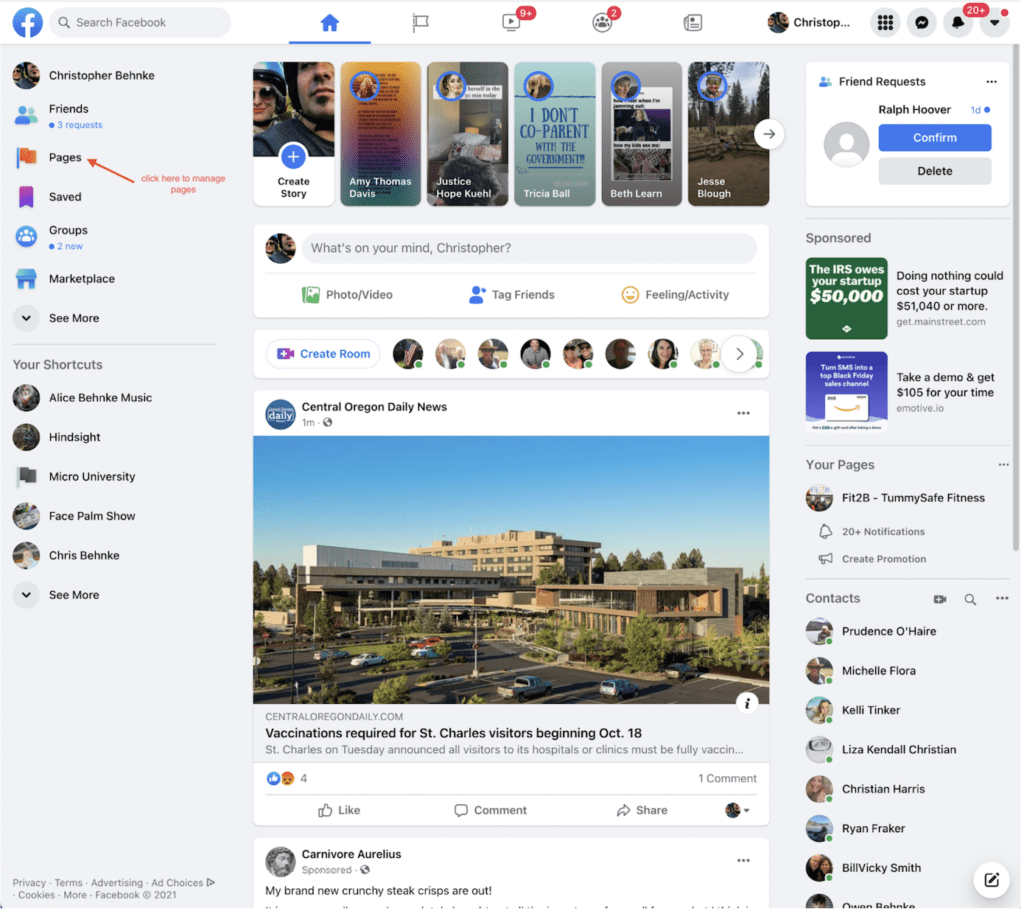Click Photo/Video post option
1024x911 pixels.
(x=347, y=295)
